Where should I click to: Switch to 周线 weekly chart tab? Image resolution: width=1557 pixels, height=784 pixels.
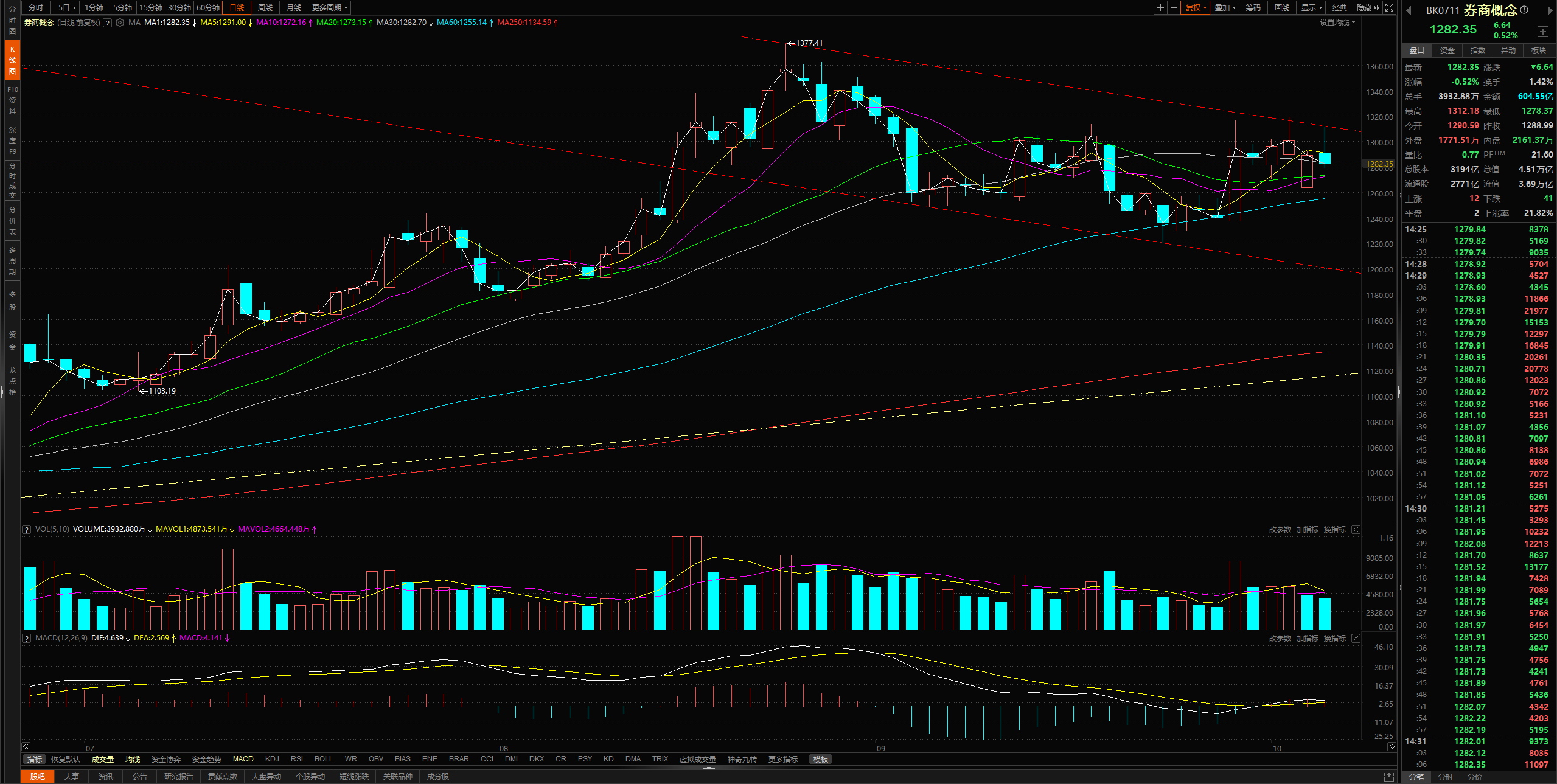[x=265, y=8]
